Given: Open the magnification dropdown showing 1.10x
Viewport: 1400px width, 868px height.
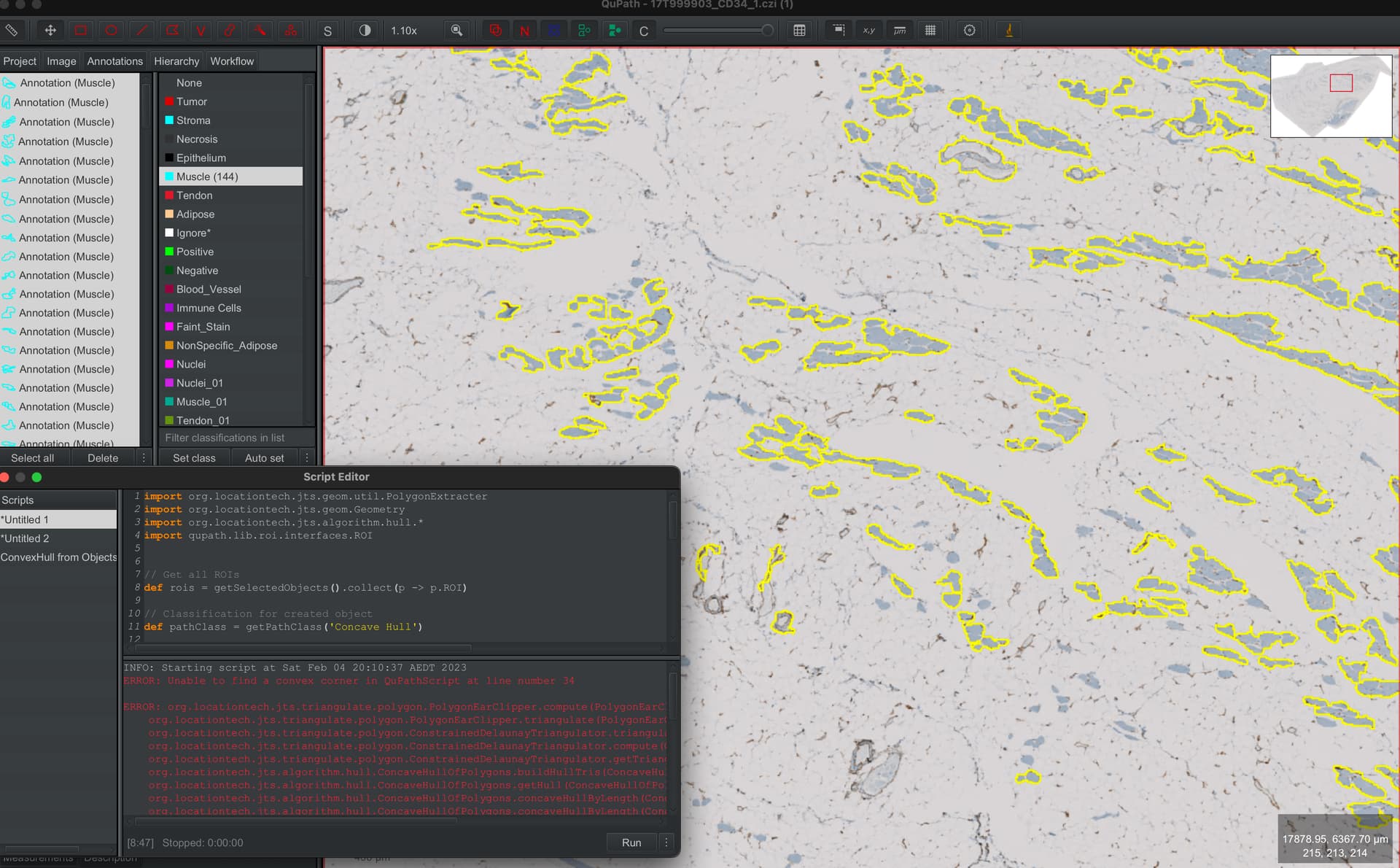Looking at the screenshot, I should coord(403,30).
